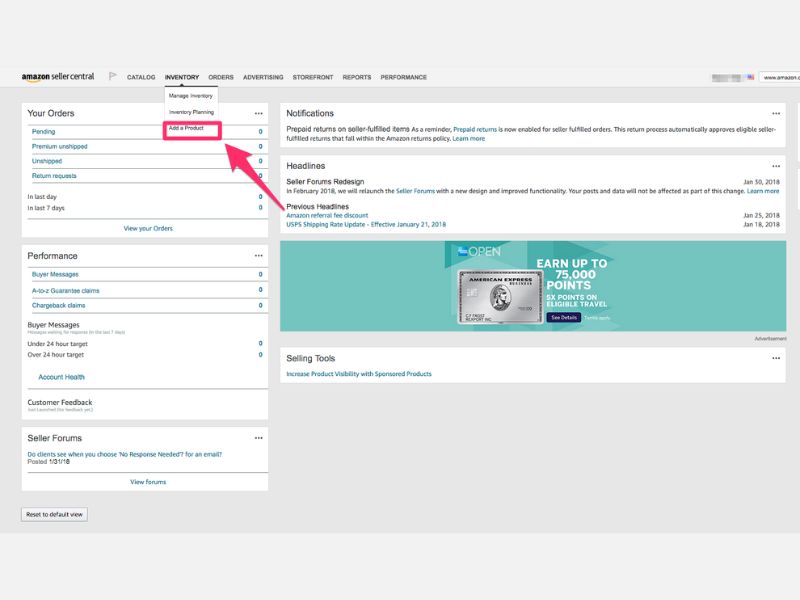Viewport: 800px width, 600px height.
Task: Click the www.amazon marketplace selector field
Action: point(780,78)
